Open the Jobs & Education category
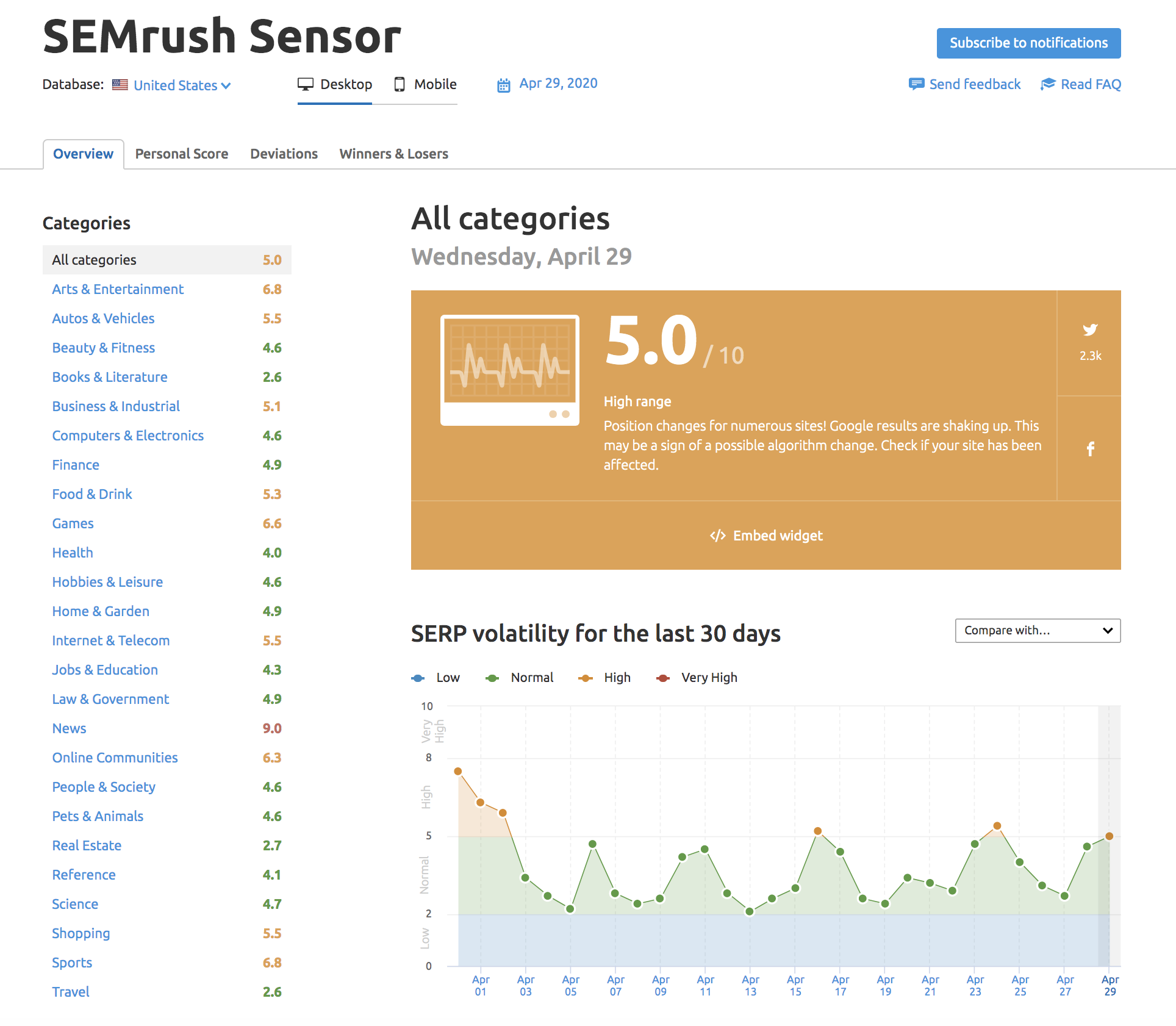The height and width of the screenshot is (1026, 1176). [105, 670]
